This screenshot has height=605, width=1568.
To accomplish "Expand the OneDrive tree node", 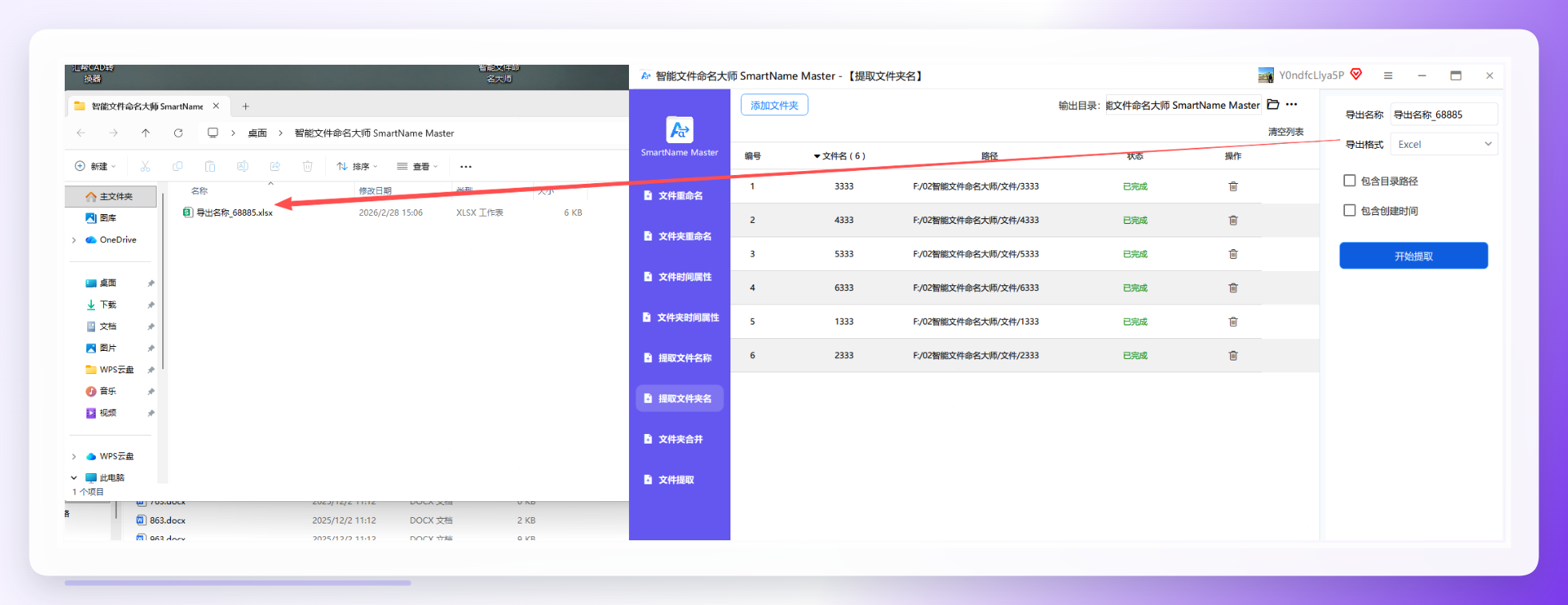I will [74, 240].
